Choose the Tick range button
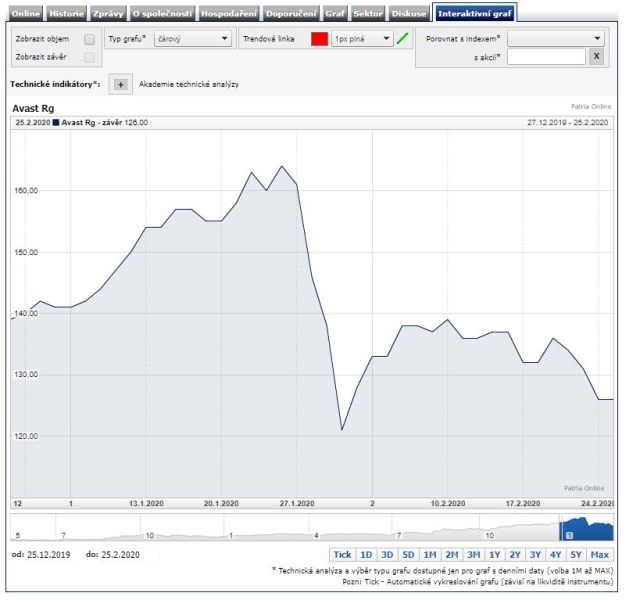The height and width of the screenshot is (600, 640). click(x=342, y=554)
